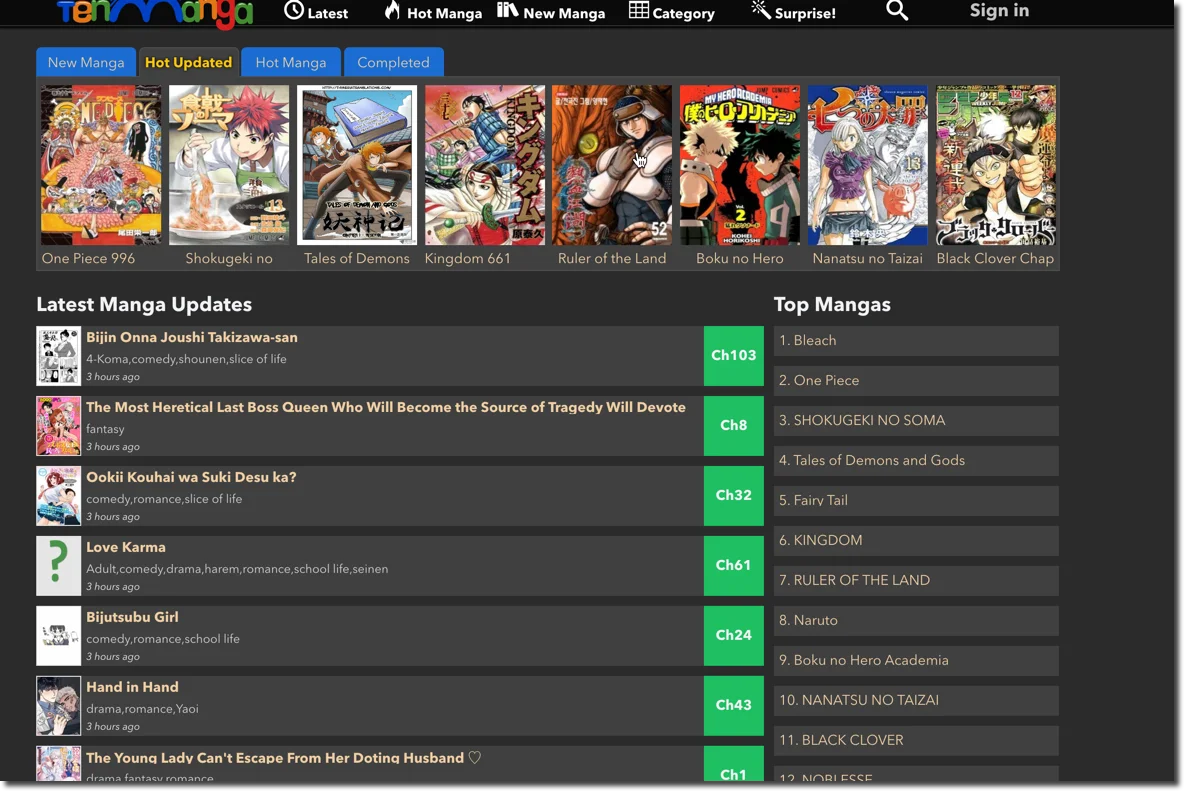Open the Ruler of the Land cover

click(612, 165)
